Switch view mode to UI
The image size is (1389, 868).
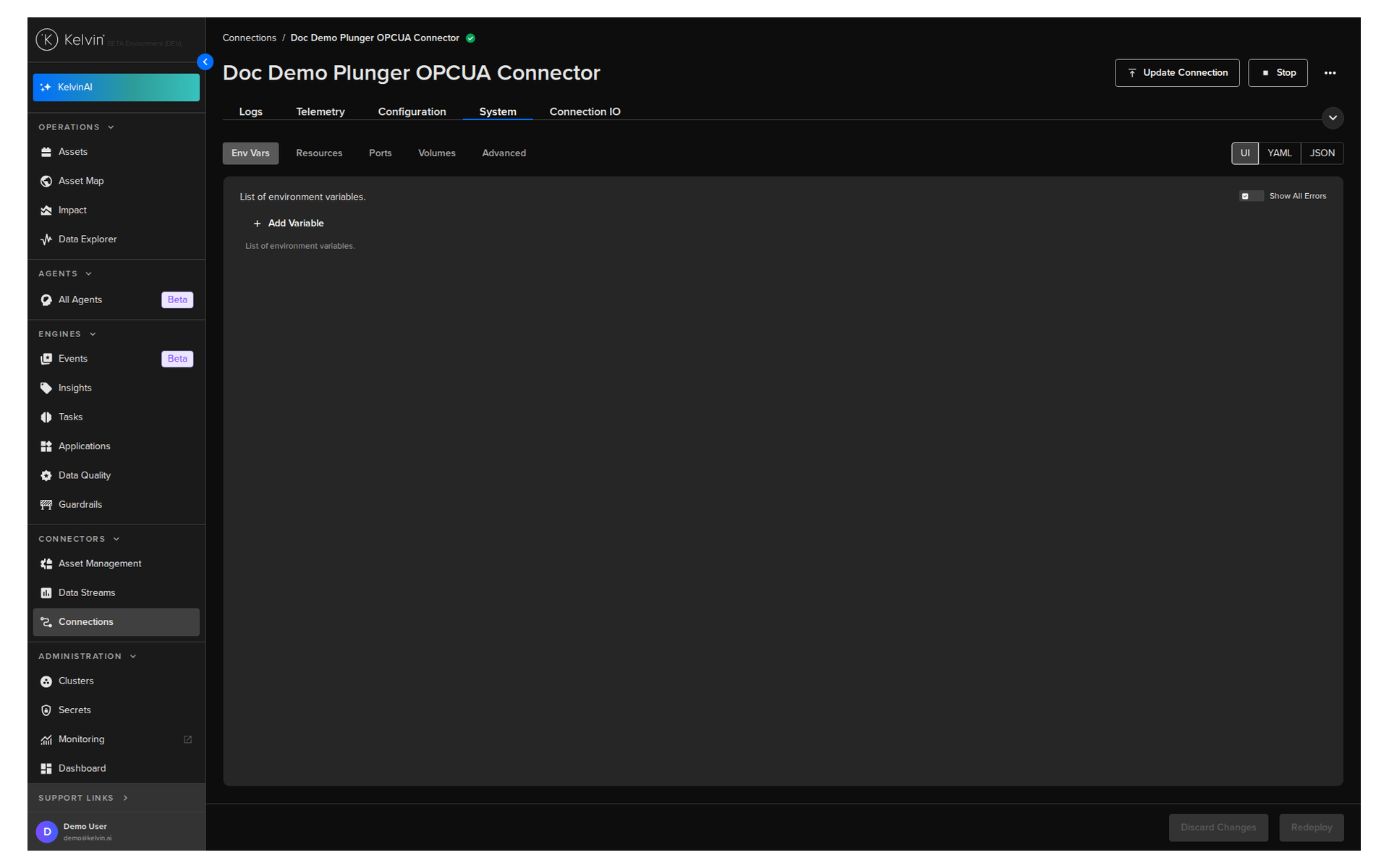(x=1245, y=153)
